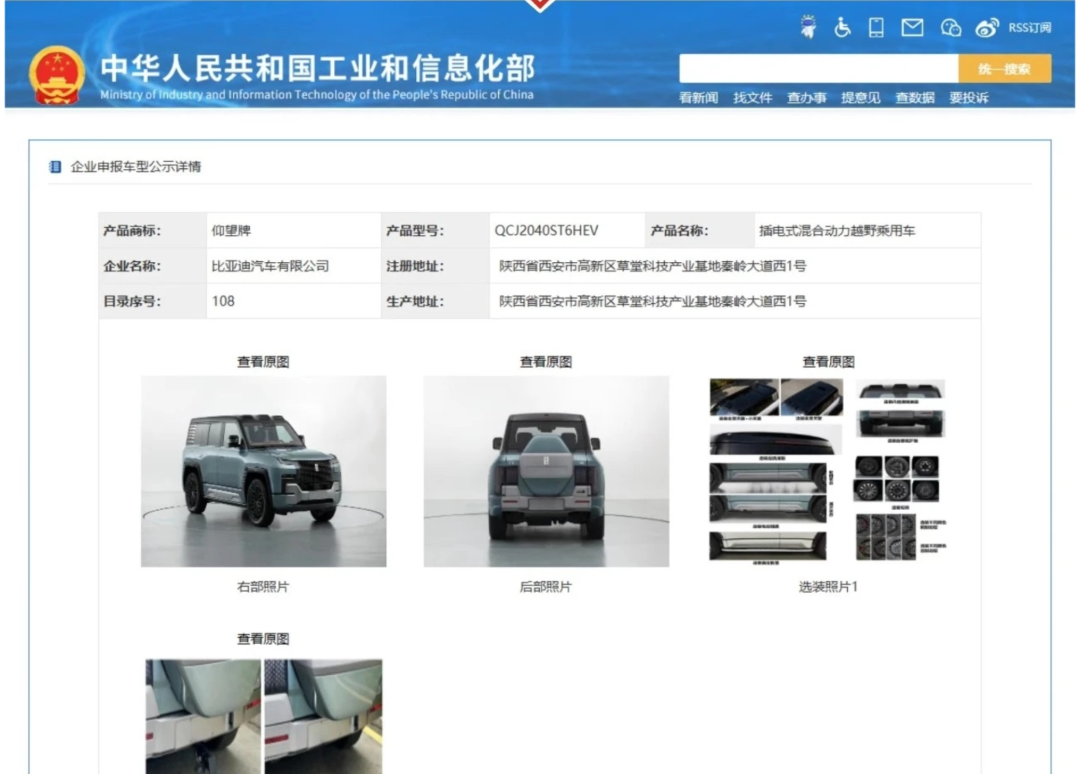This screenshot has width=1080, height=774.
Task: Select the product name 插电式混合动力越野乘用车
Action: pyautogui.click(x=837, y=231)
